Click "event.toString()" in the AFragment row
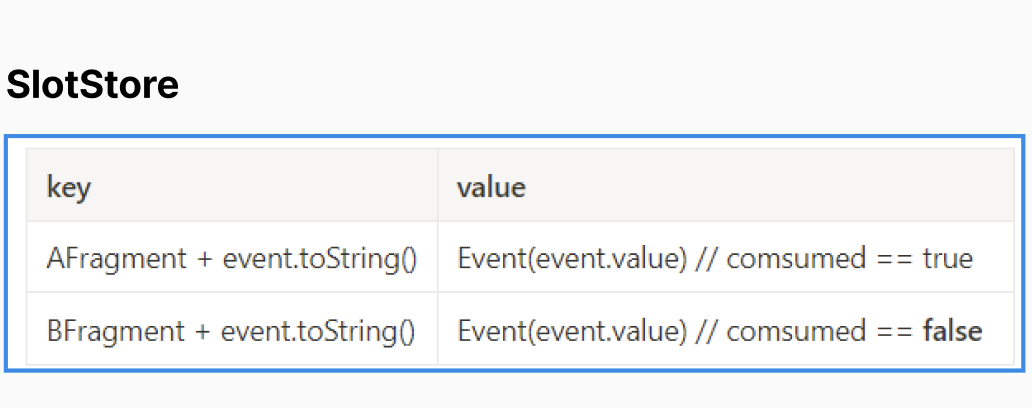1032x408 pixels. point(319,258)
